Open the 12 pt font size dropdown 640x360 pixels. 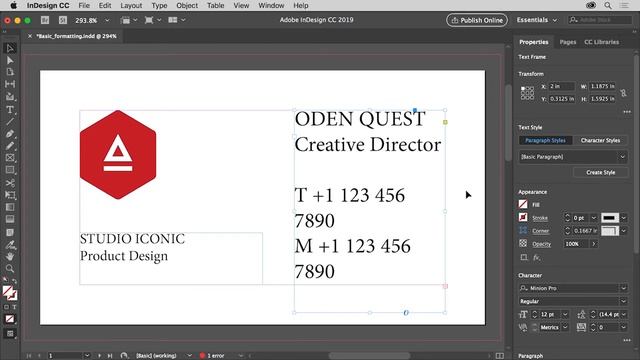[565, 314]
